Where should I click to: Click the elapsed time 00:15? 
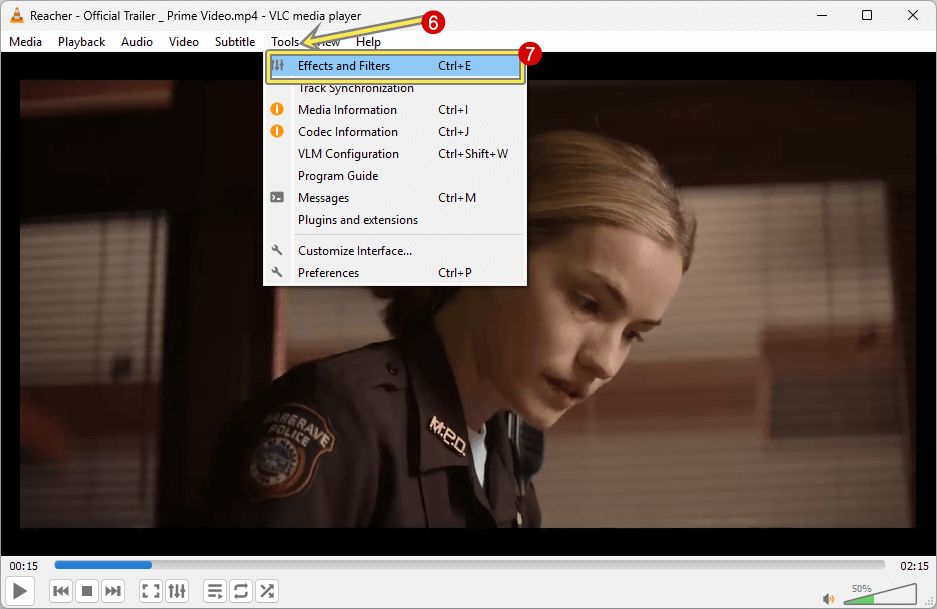pos(23,566)
